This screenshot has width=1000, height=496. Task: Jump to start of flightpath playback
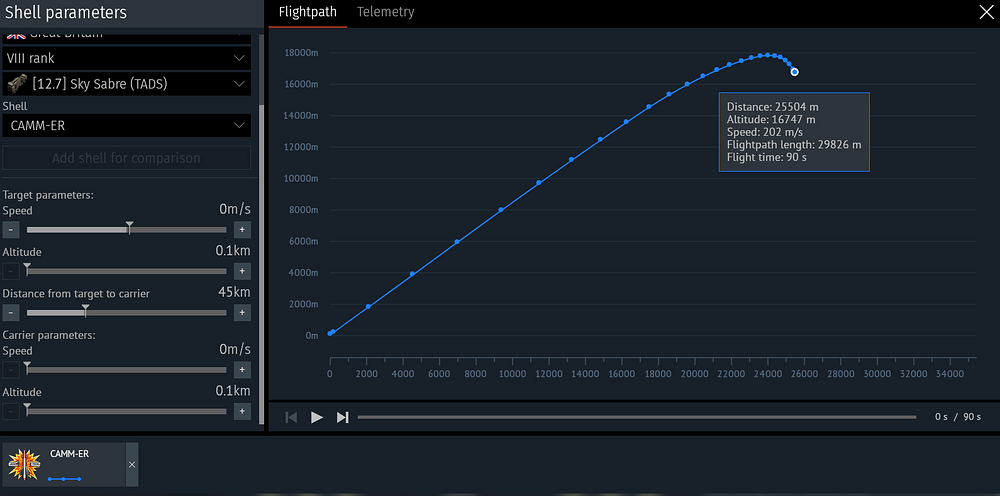coord(291,417)
